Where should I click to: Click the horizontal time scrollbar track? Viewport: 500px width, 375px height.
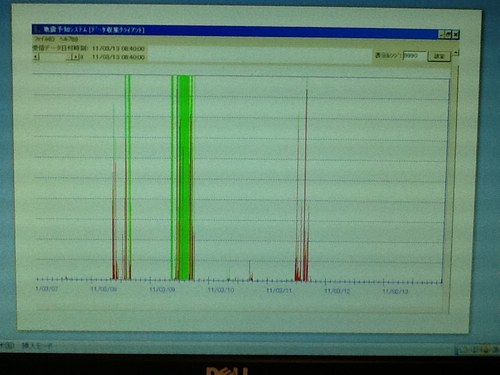(56, 57)
